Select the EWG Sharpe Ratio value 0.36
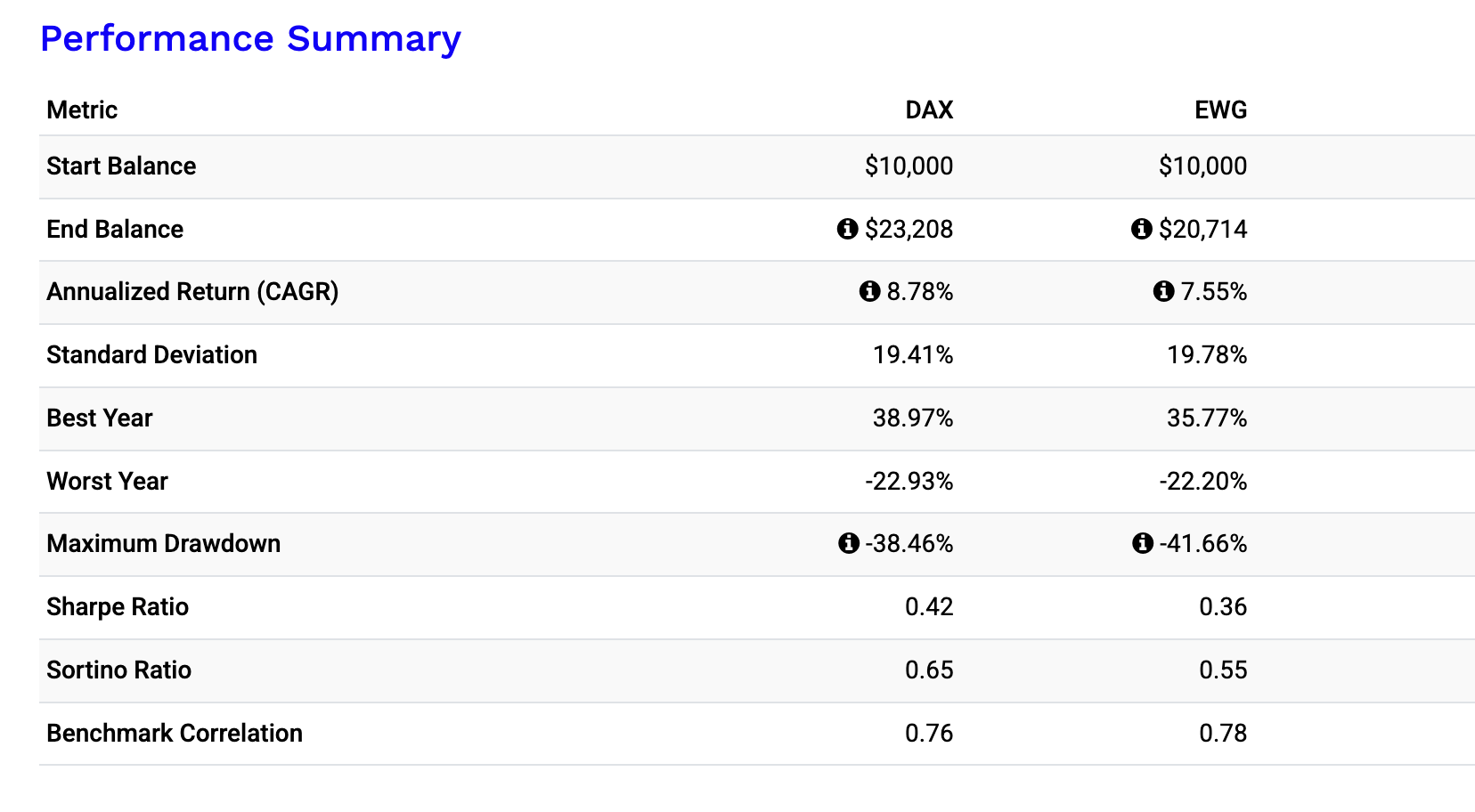This screenshot has width=1475, height=812. 1223,606
